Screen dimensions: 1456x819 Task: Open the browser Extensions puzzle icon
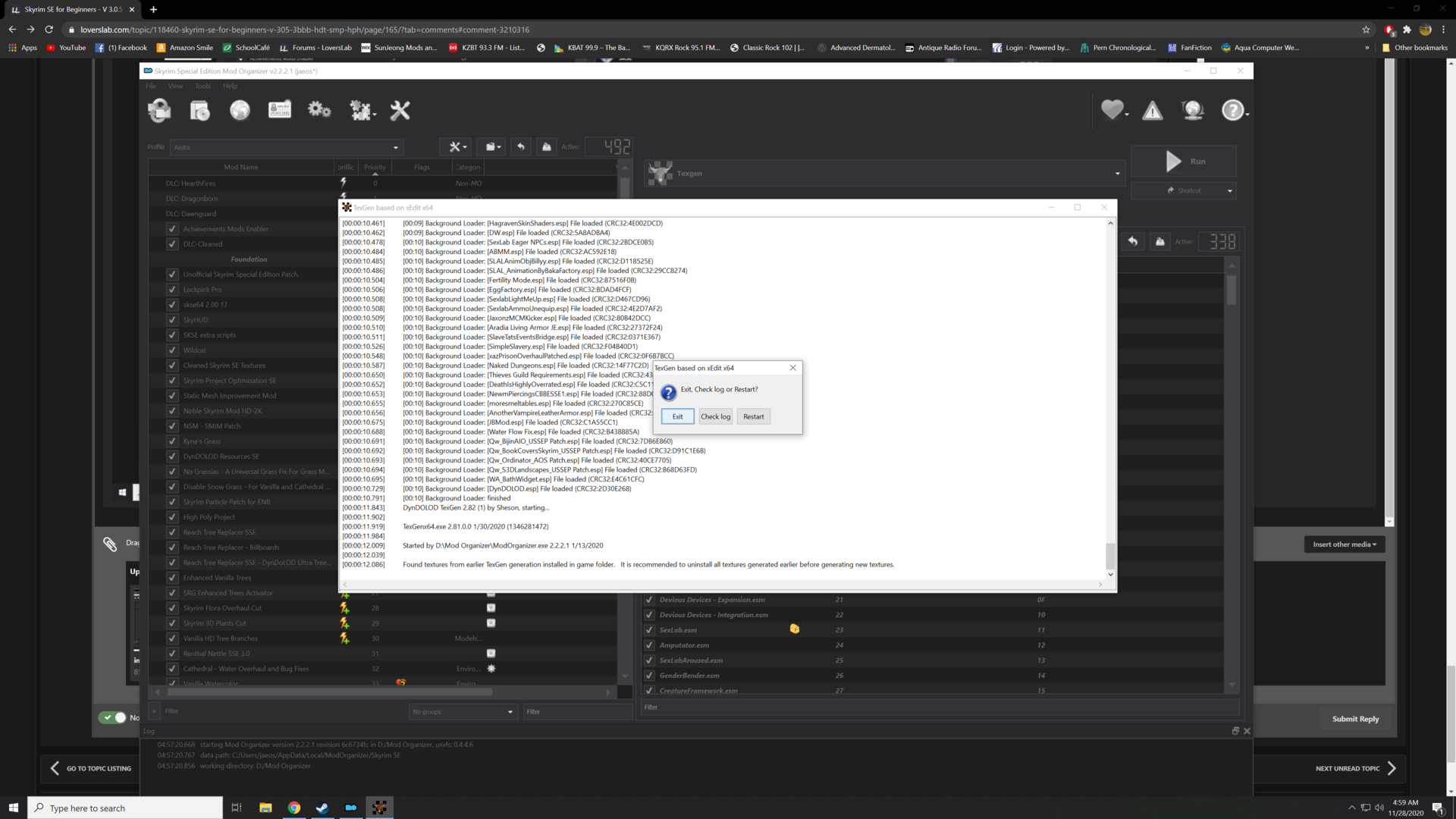tap(1407, 30)
